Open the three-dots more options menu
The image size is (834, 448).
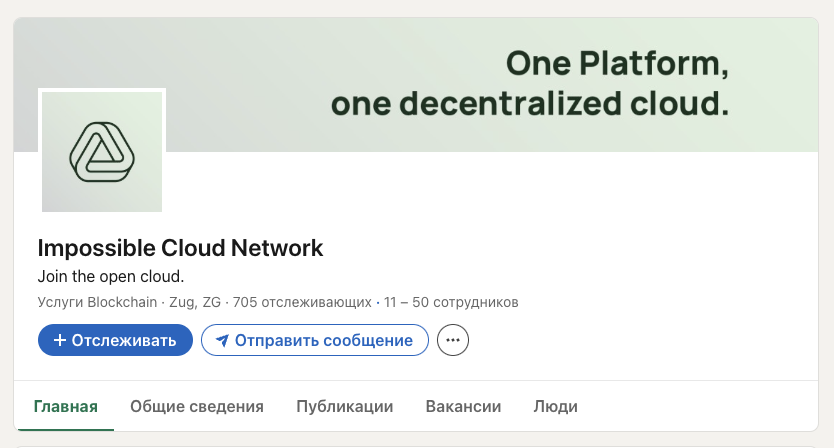453,340
